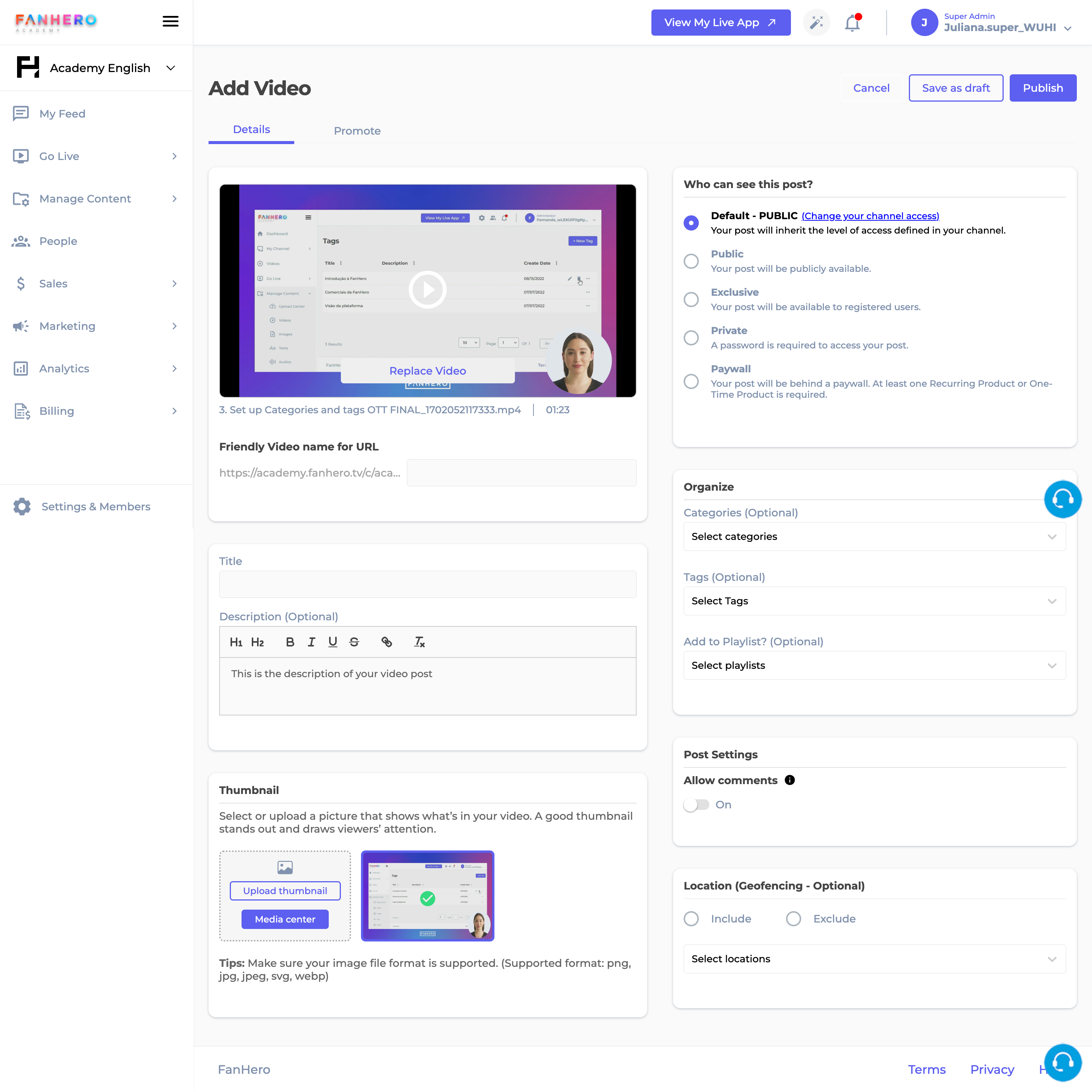This screenshot has height=1092, width=1092.
Task: Open the Select locations dropdown
Action: (x=874, y=959)
